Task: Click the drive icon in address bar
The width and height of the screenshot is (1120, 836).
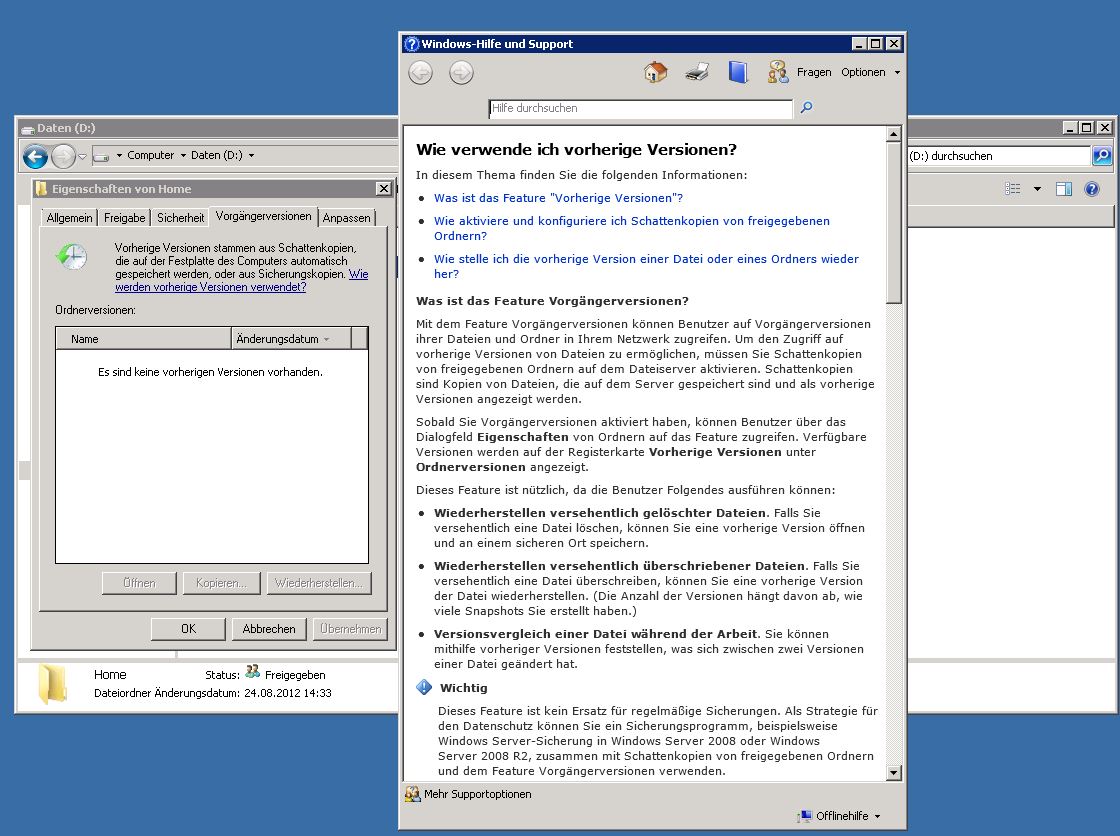Action: click(x=101, y=156)
